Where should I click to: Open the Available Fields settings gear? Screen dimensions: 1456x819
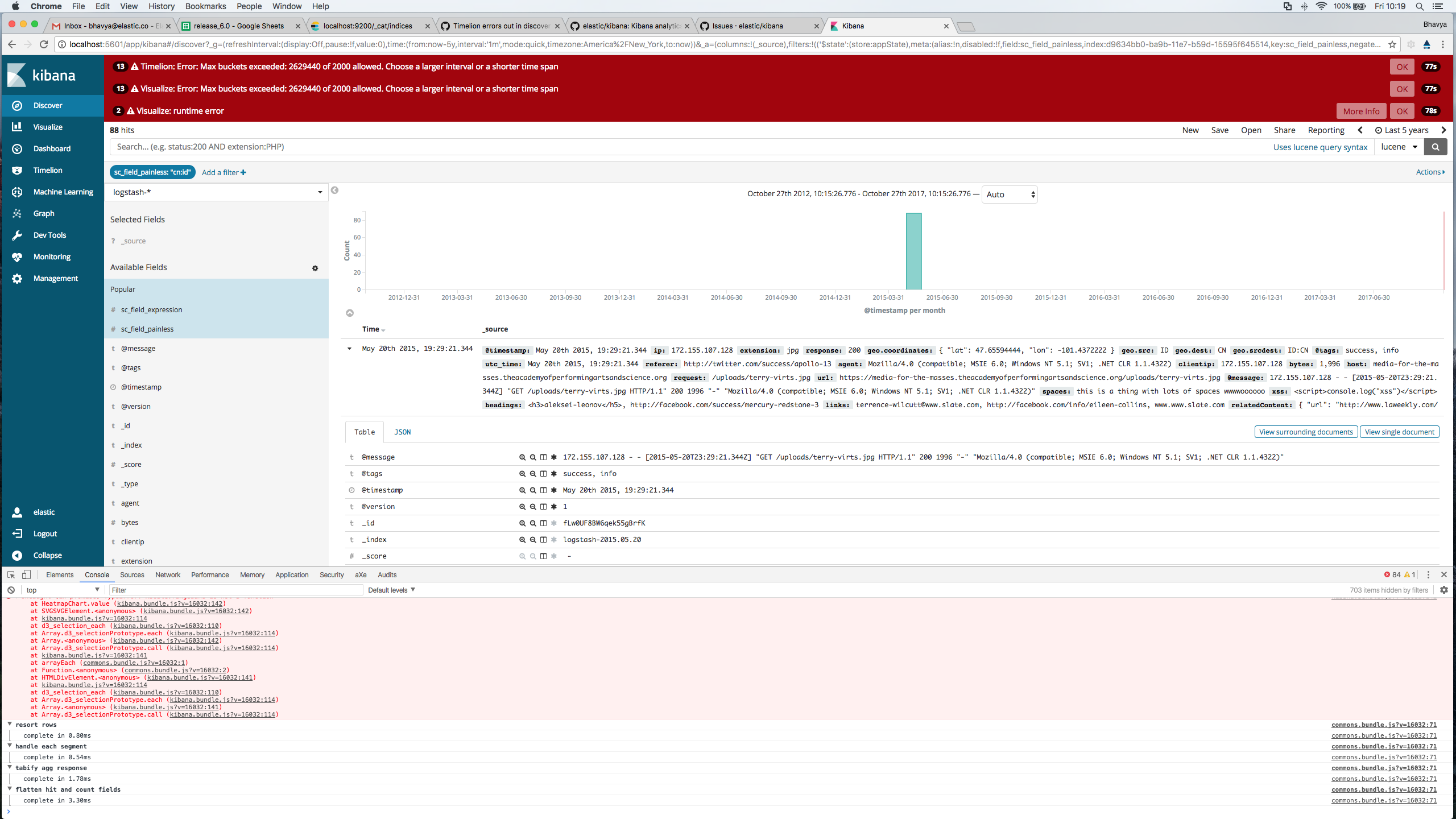(x=315, y=268)
